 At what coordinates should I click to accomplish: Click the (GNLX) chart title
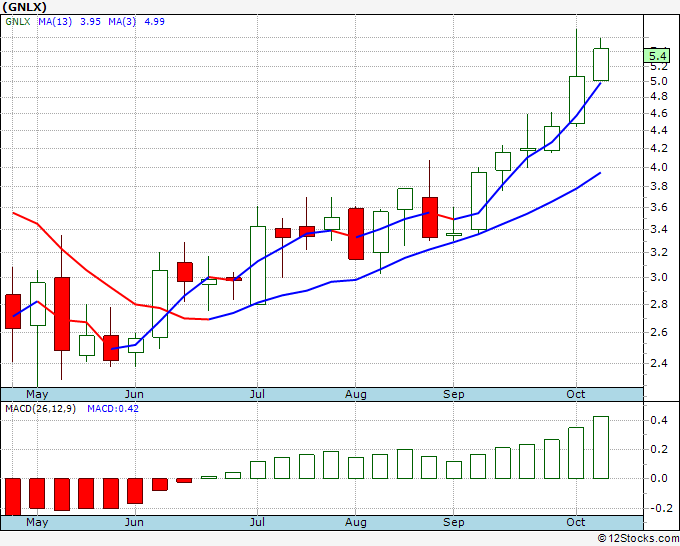click(x=24, y=7)
